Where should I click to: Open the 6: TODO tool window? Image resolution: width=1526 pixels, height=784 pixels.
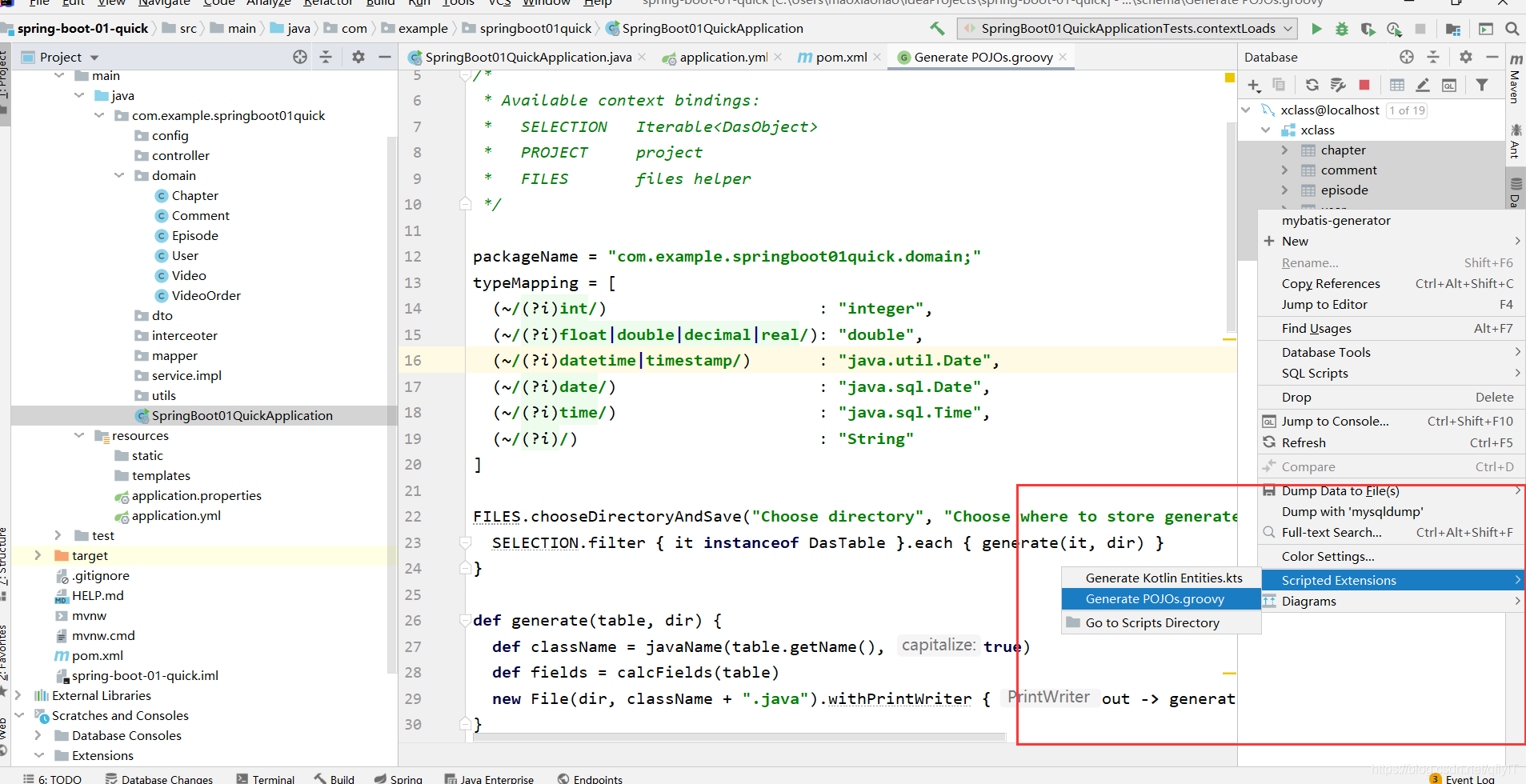pyautogui.click(x=52, y=778)
